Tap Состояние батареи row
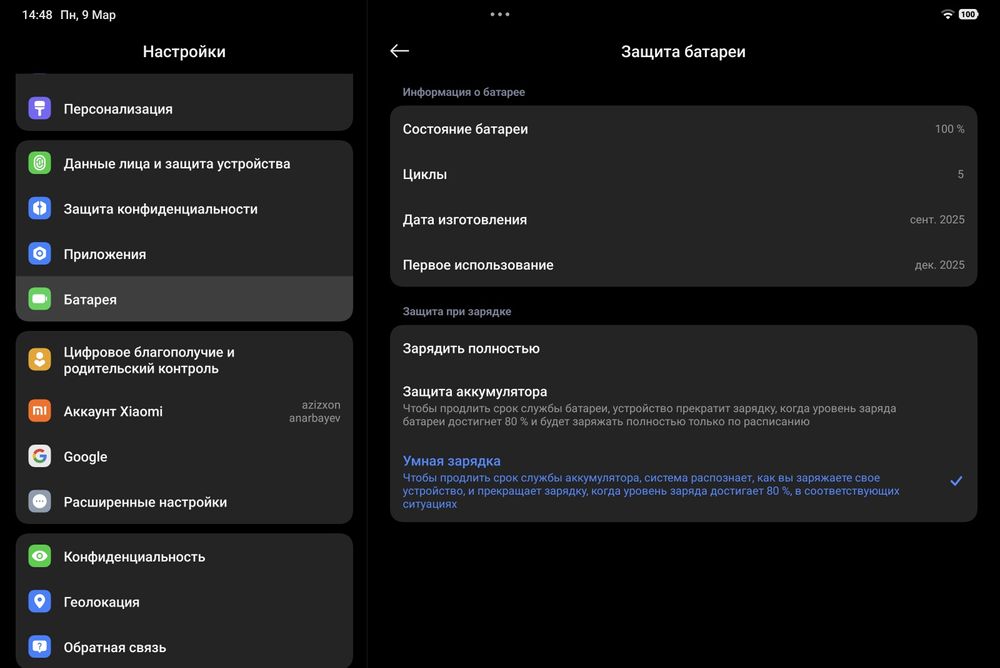1000x668 pixels. [x=684, y=129]
